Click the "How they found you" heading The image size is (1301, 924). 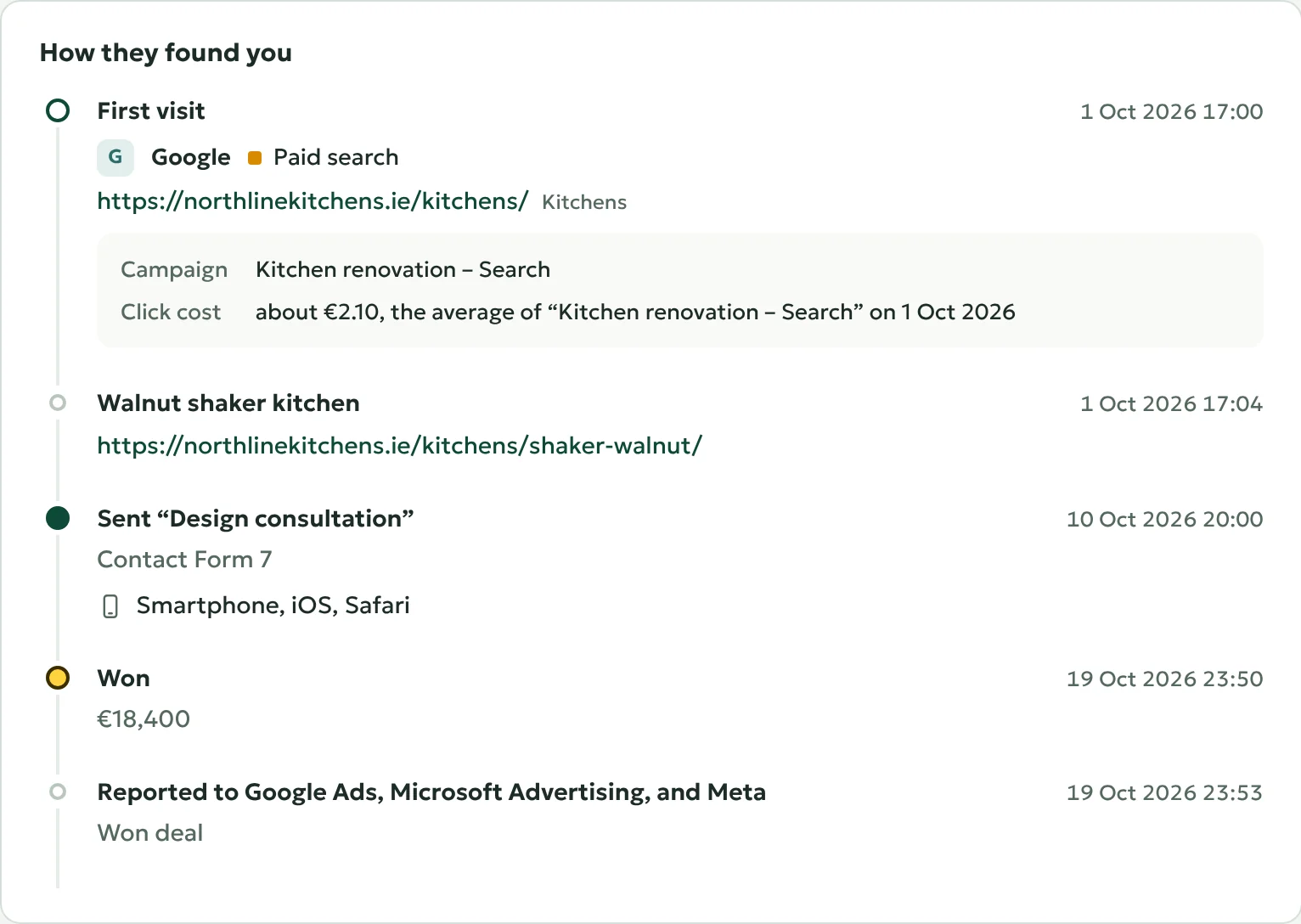coord(166,53)
